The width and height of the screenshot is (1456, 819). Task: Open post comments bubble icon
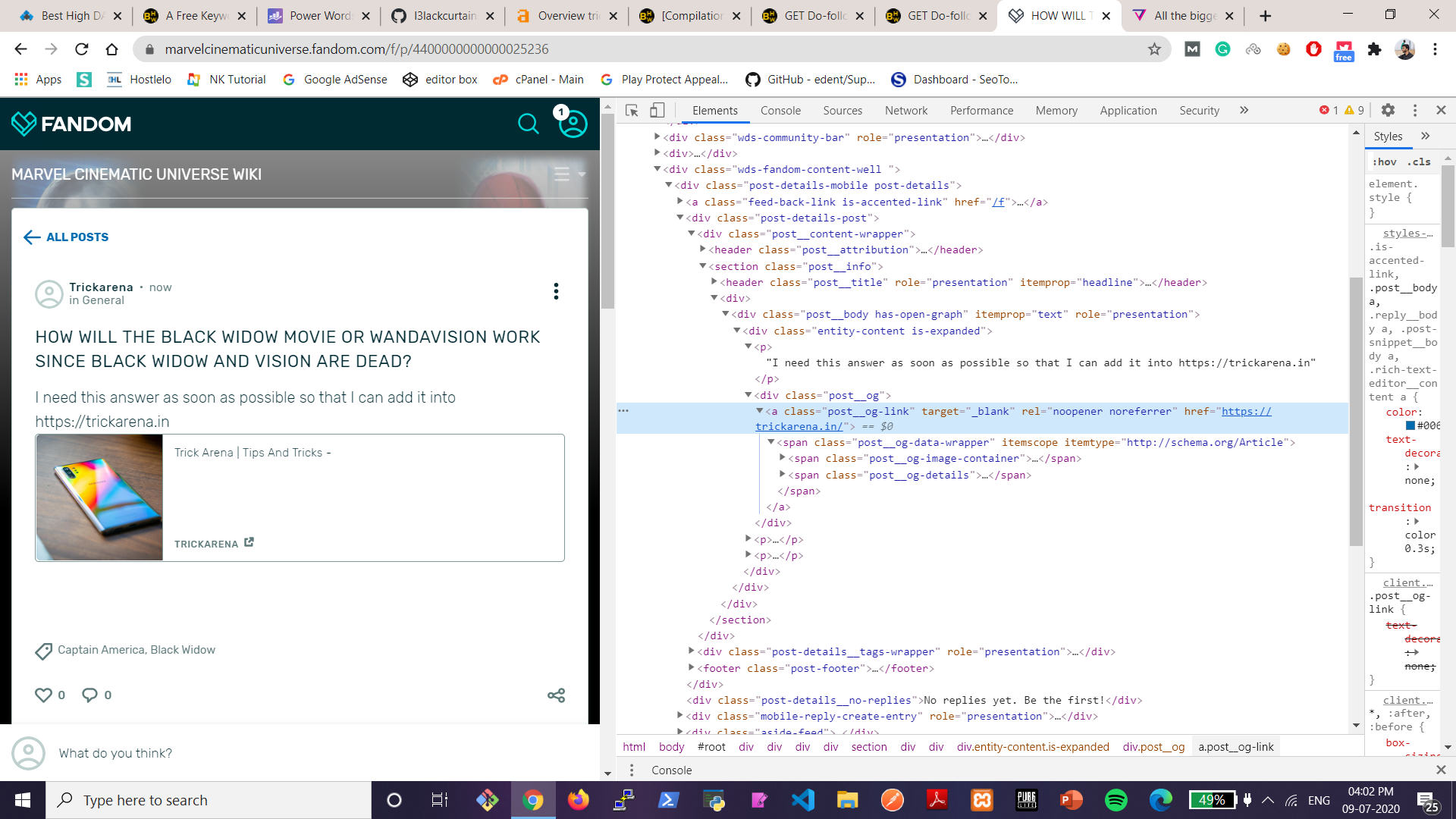[89, 695]
